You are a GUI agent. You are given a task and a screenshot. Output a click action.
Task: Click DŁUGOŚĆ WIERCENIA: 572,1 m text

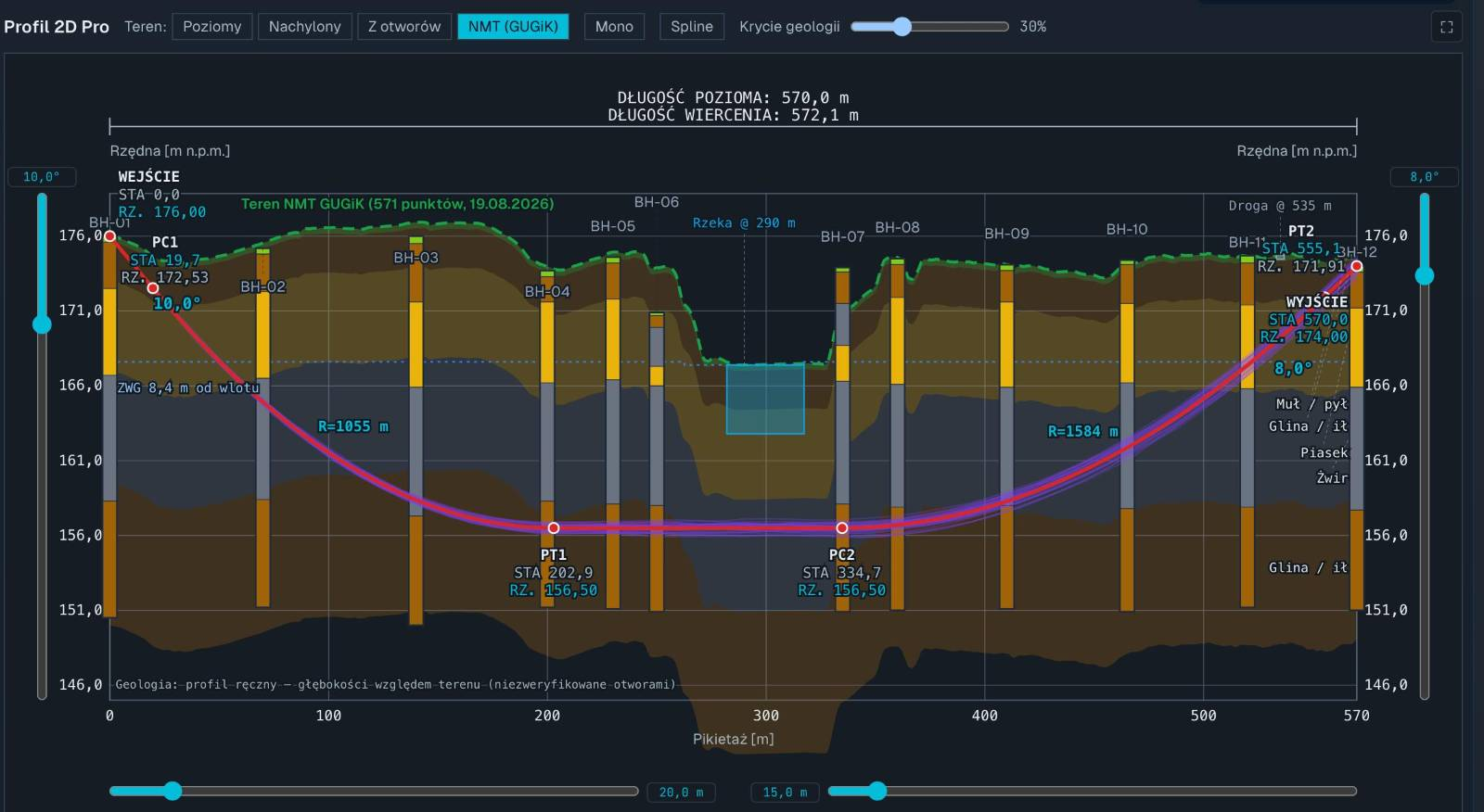click(733, 115)
